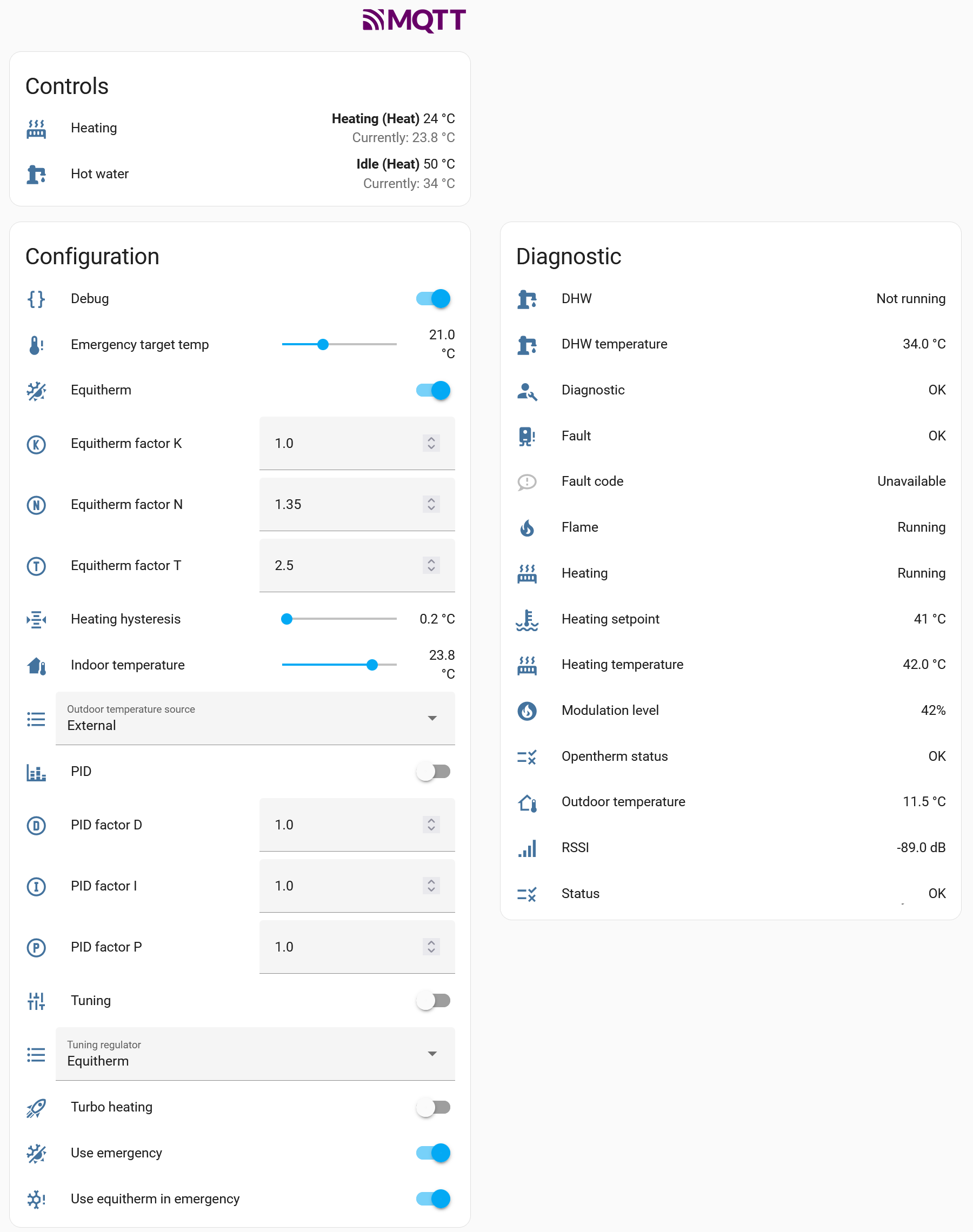The height and width of the screenshot is (1232, 973).
Task: Enable the PID switch
Action: 433,772
